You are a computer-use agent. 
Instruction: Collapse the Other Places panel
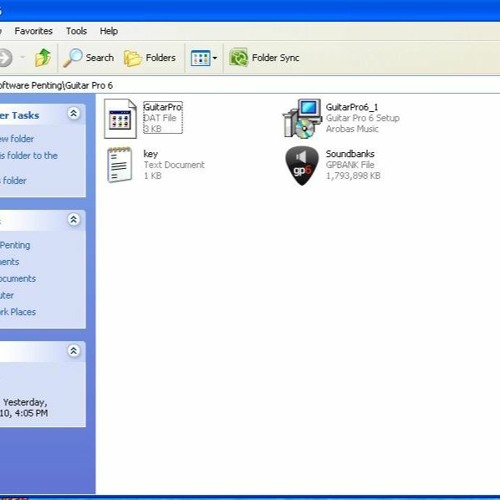click(73, 219)
